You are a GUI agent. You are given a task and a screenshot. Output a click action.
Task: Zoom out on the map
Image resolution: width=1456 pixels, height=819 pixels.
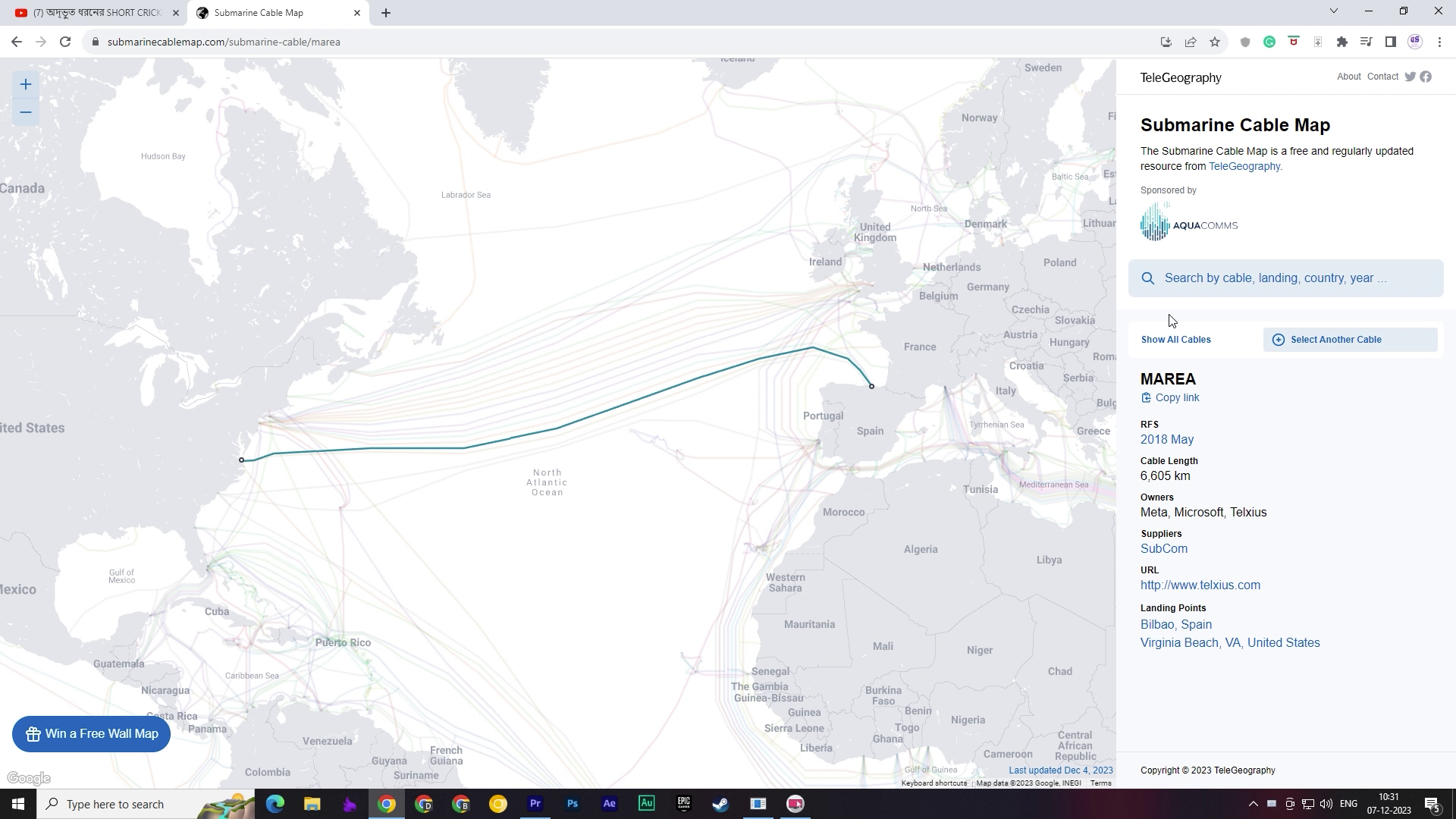click(x=25, y=111)
